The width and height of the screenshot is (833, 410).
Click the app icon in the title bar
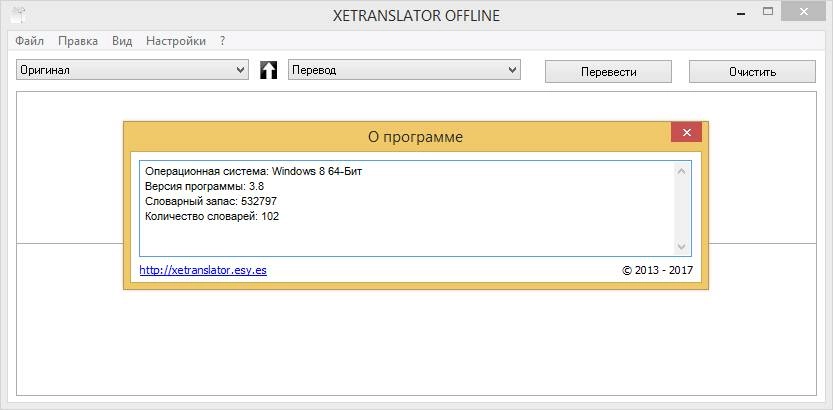[19, 14]
